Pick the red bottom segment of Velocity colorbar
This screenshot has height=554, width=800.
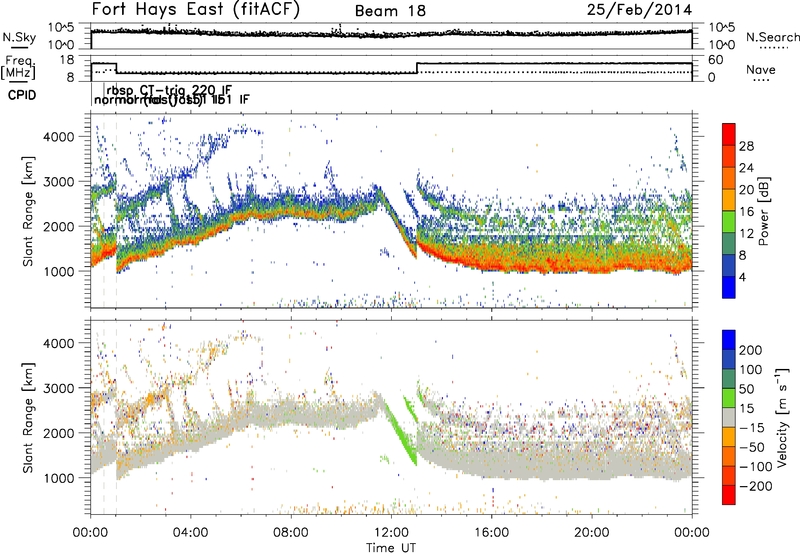pos(729,495)
